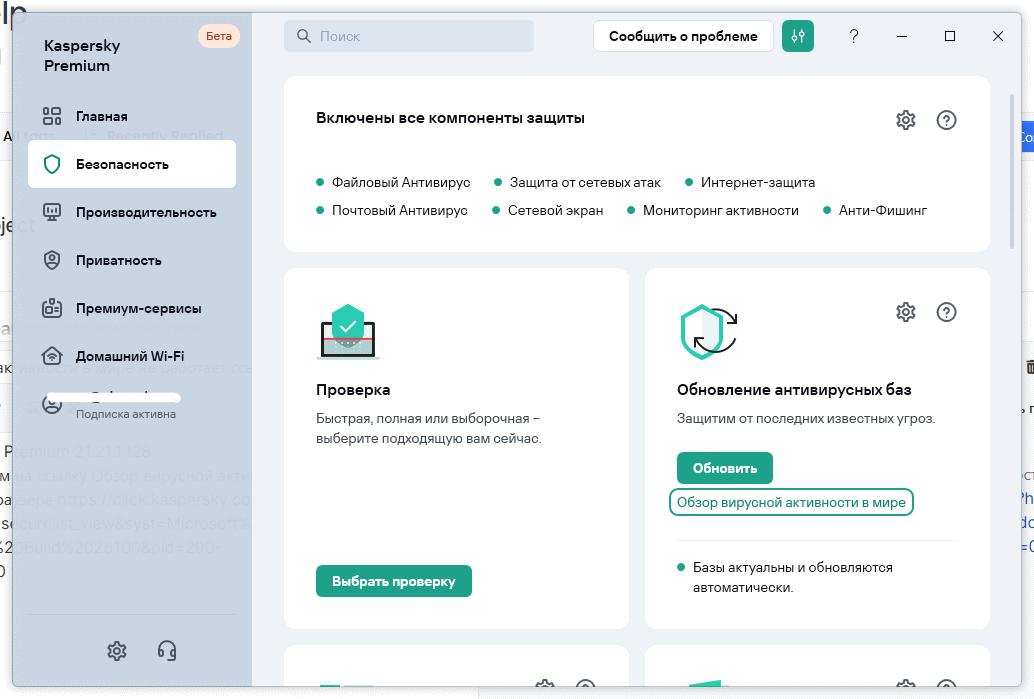Image resolution: width=1034 pixels, height=699 pixels.
Task: Maximize the Kaspersky window
Action: [950, 36]
